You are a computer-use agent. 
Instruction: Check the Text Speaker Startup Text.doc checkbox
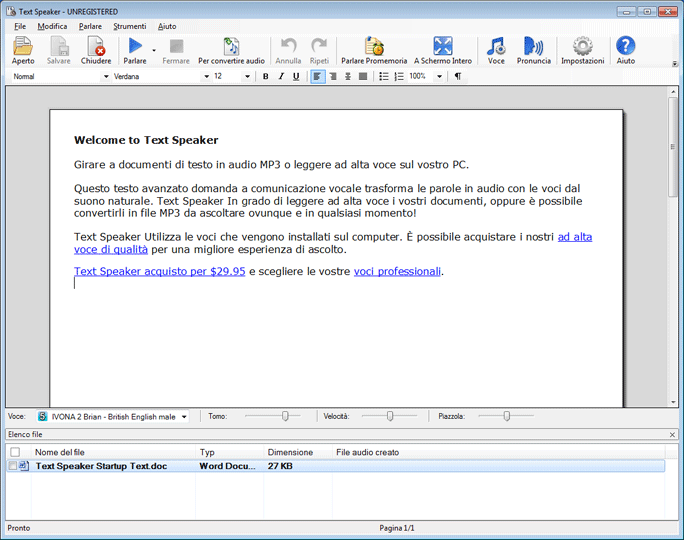(13, 466)
